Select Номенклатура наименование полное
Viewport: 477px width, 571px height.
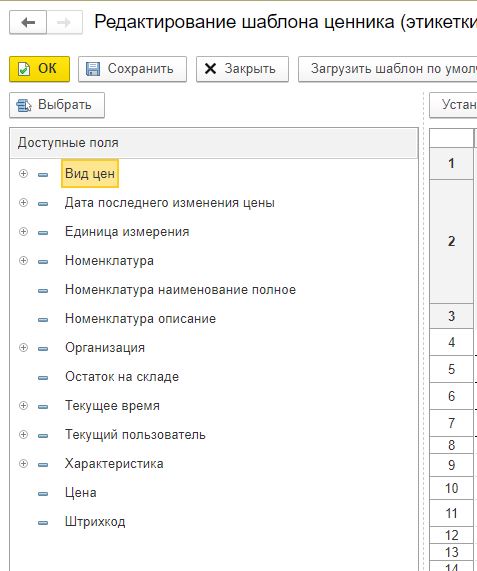pyautogui.click(x=180, y=290)
